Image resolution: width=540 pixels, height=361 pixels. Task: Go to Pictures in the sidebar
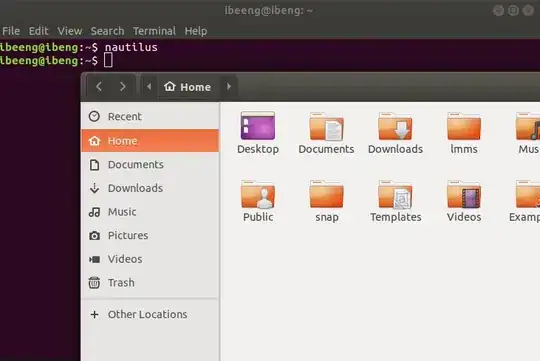tap(150, 235)
